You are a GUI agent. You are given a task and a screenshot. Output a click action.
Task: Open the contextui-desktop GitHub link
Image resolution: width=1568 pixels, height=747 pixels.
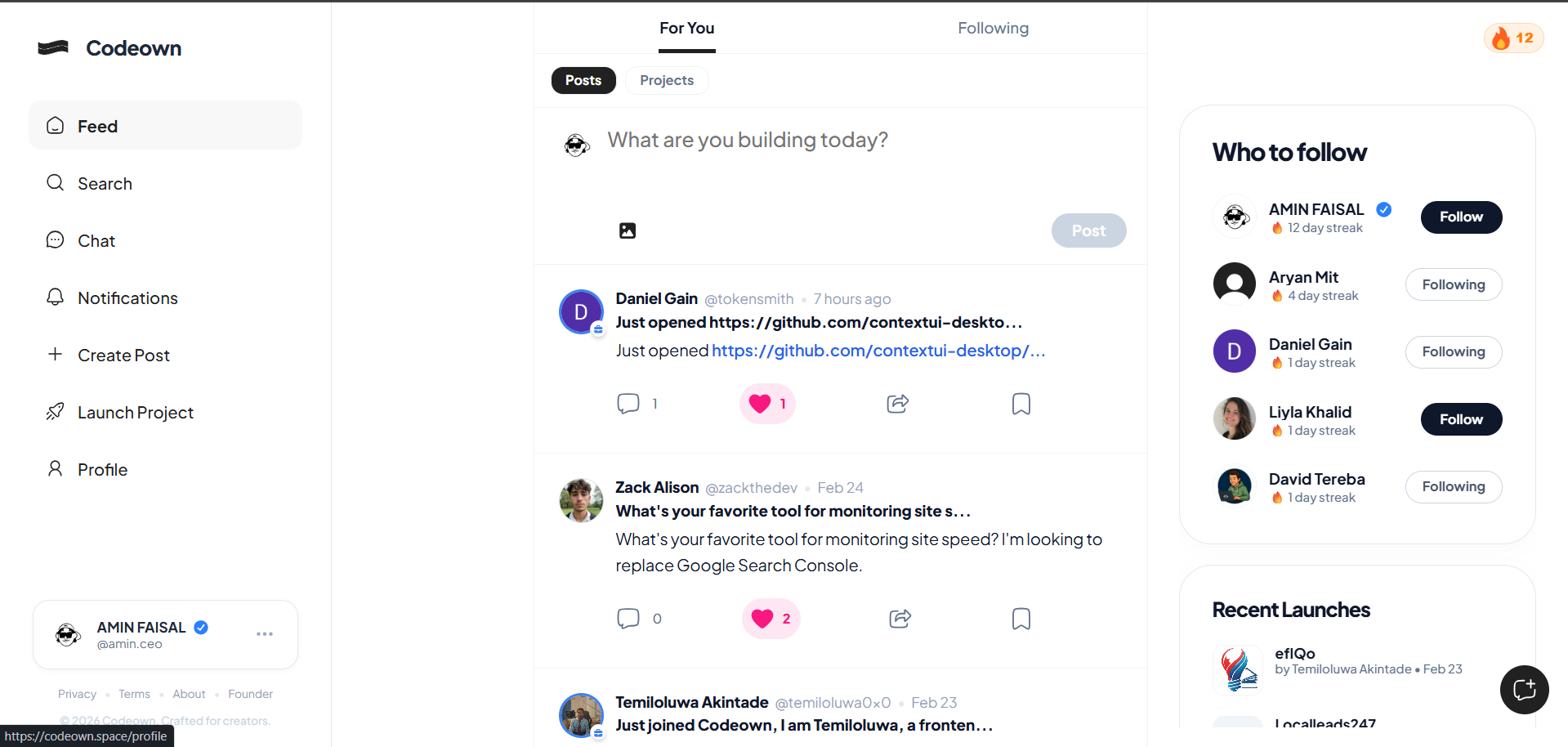point(878,350)
